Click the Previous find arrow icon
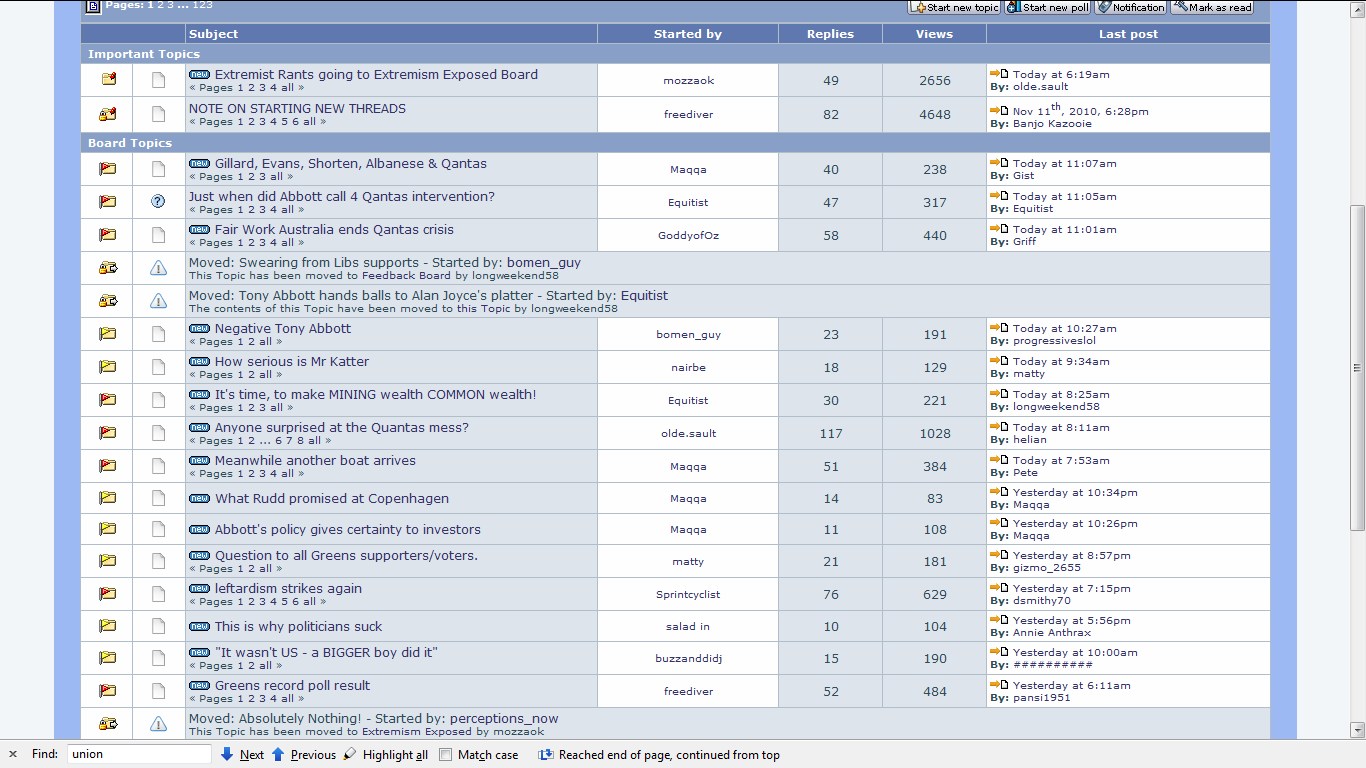 tap(279, 755)
